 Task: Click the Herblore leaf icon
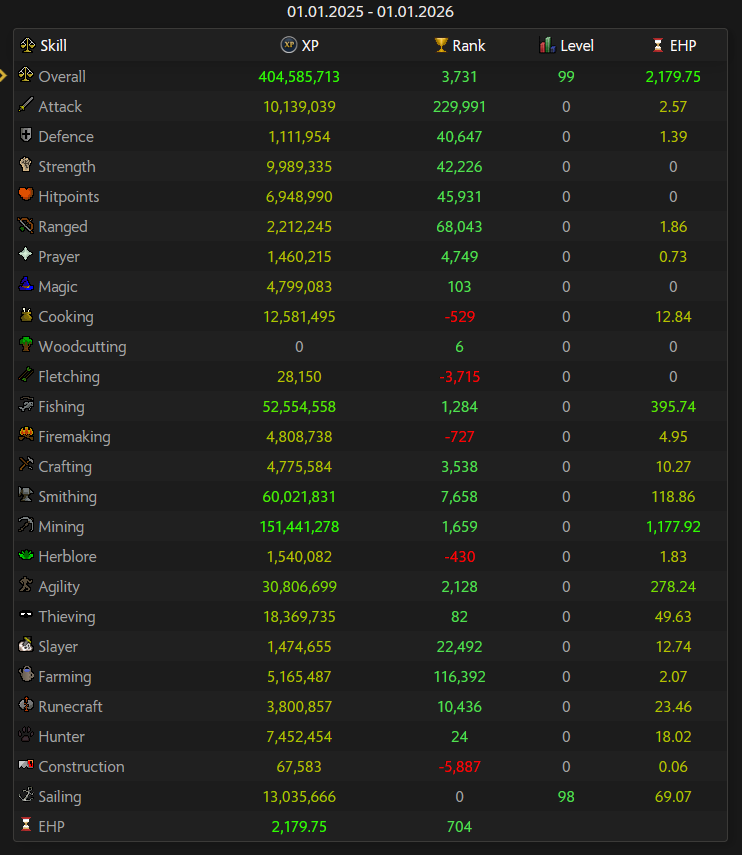26,555
